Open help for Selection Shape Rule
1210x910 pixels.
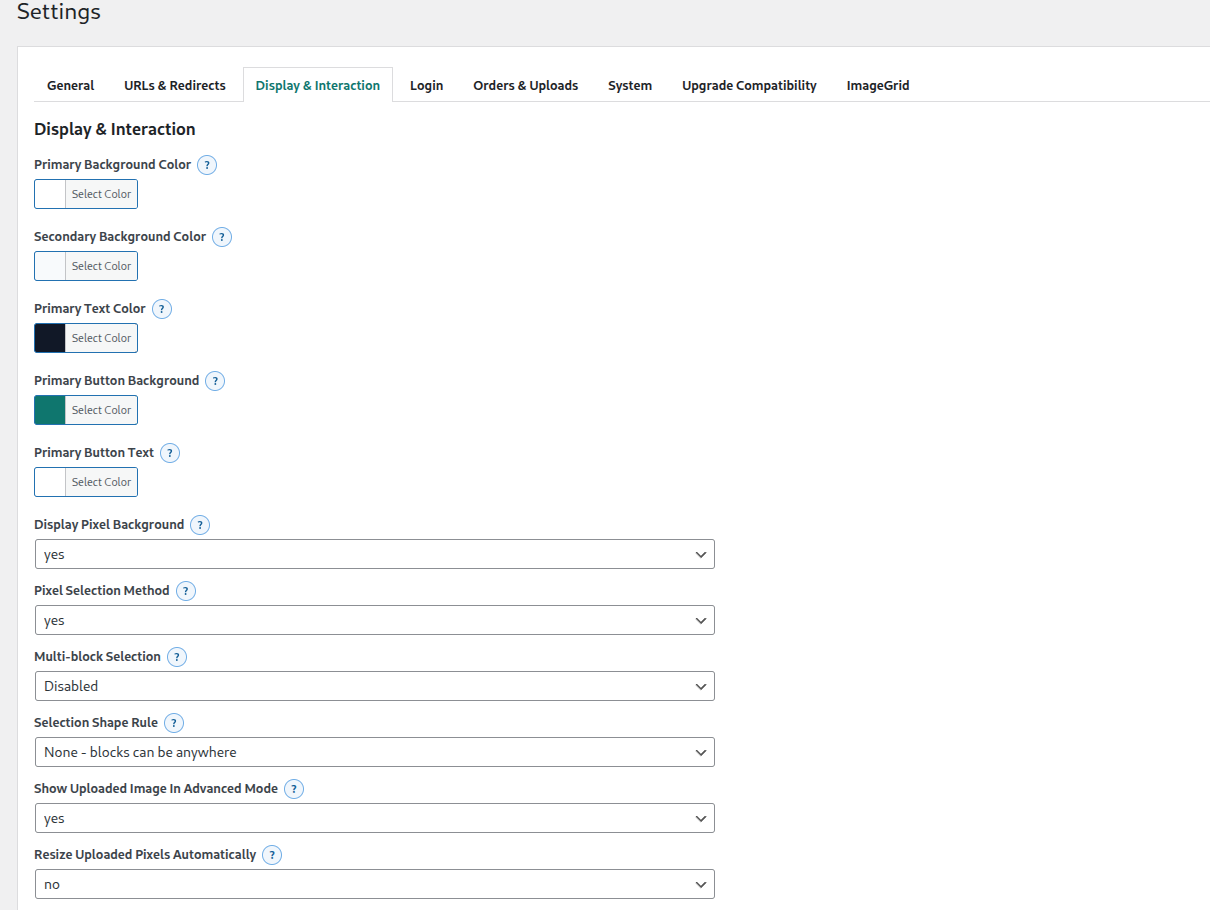pos(174,723)
